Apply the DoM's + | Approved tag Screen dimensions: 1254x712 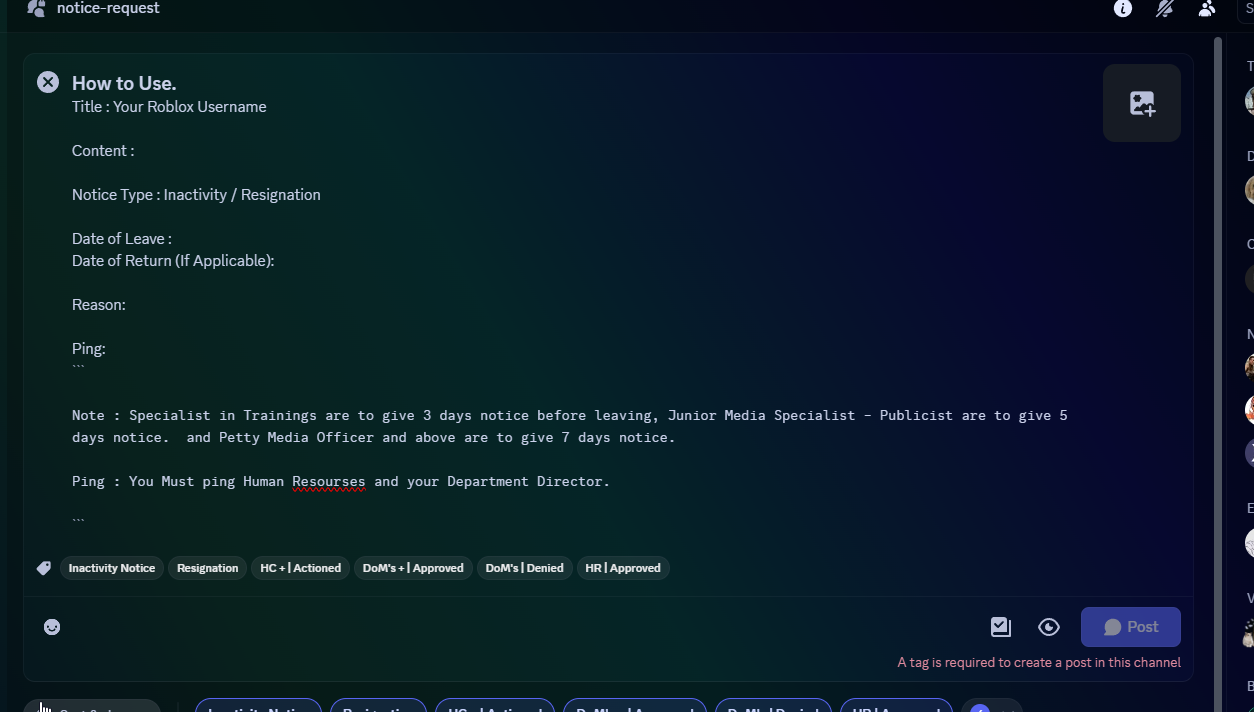[413, 568]
